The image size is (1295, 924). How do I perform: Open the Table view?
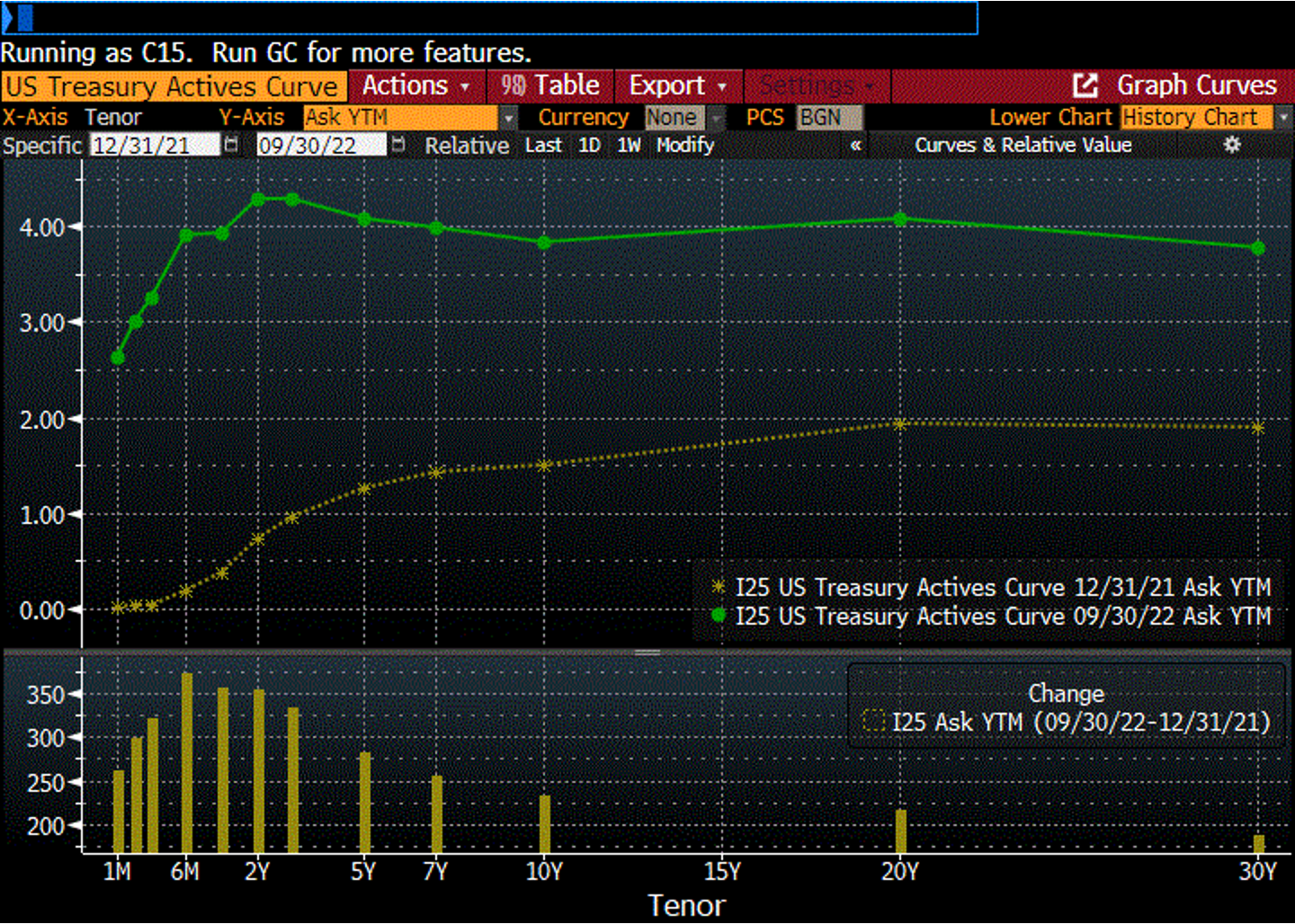550,85
